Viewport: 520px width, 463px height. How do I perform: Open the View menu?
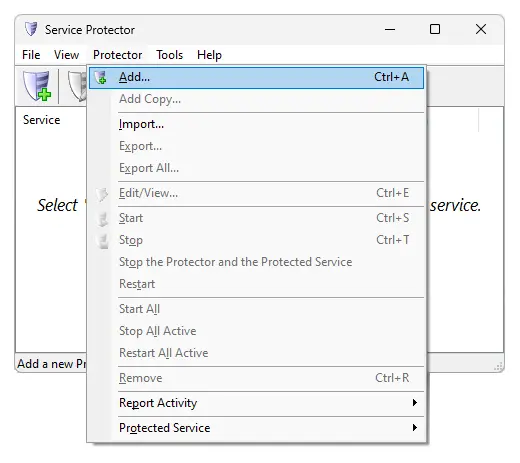pos(66,55)
